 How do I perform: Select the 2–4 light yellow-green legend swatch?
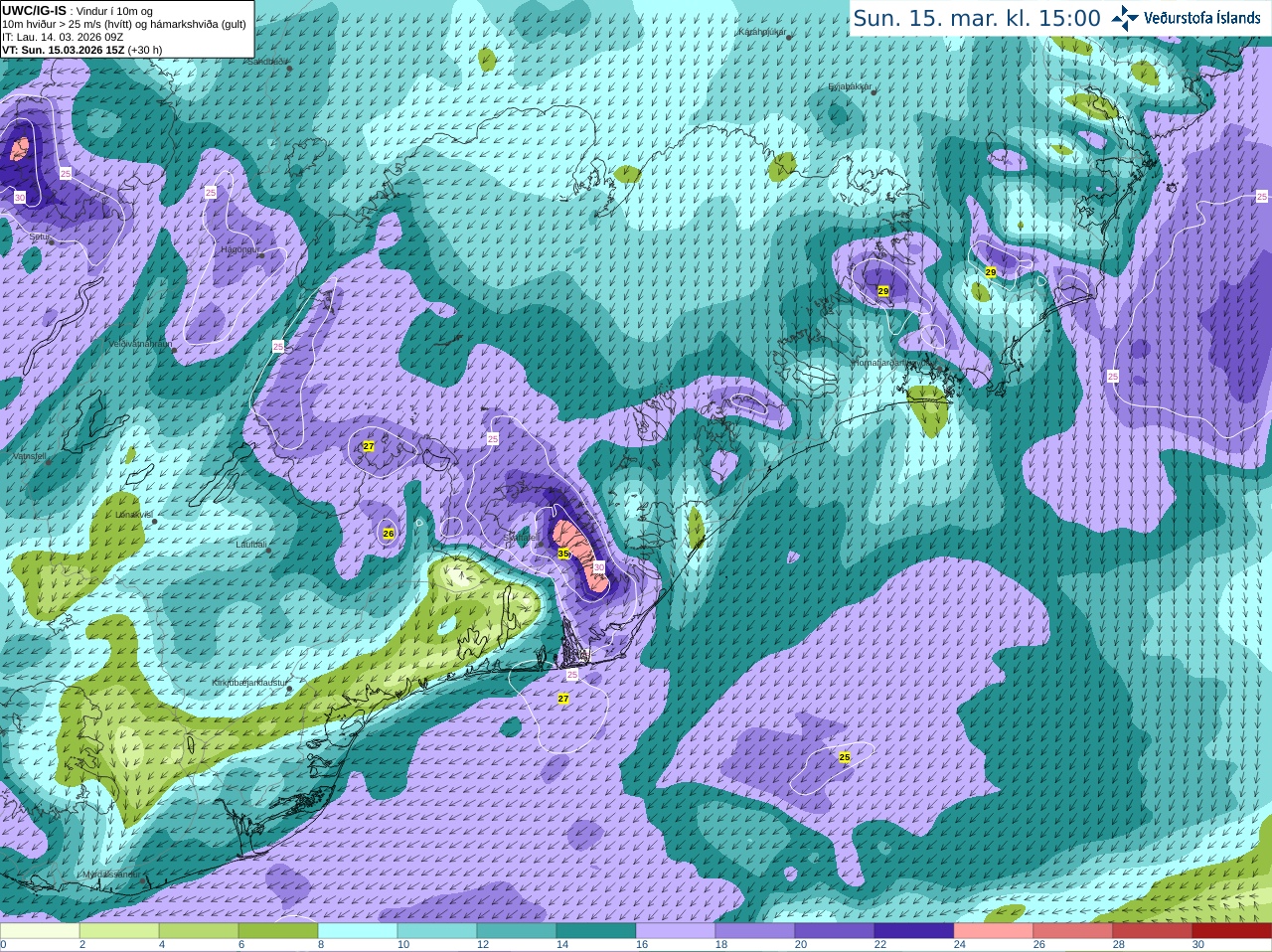click(x=119, y=931)
